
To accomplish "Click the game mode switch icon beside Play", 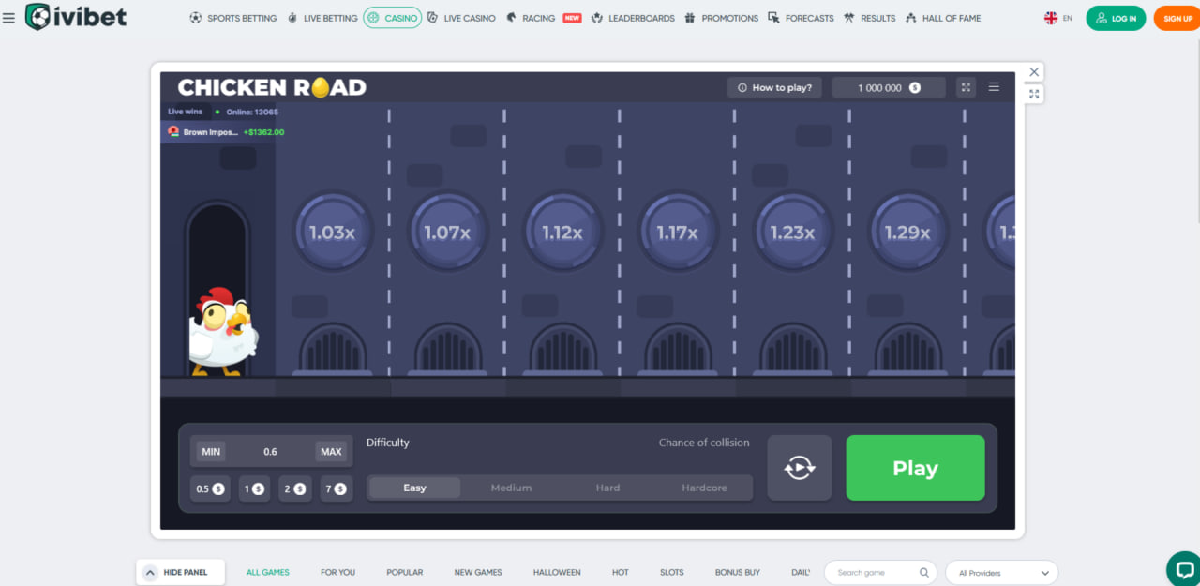I will tap(800, 467).
